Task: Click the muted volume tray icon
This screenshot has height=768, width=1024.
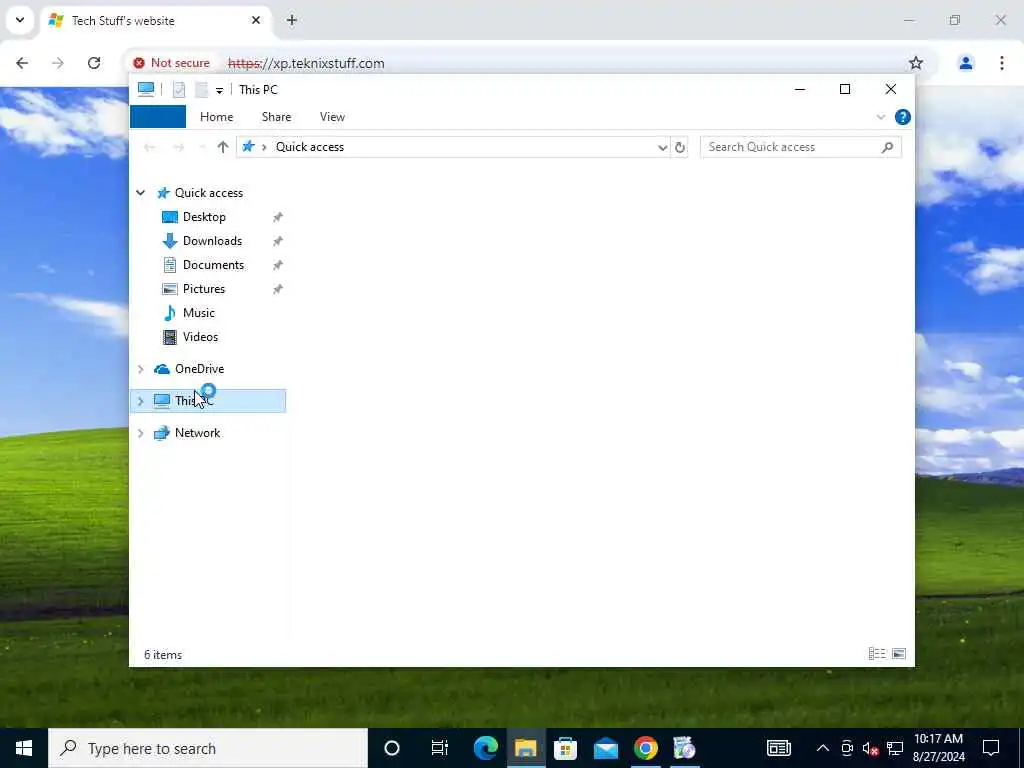Action: pyautogui.click(x=871, y=749)
